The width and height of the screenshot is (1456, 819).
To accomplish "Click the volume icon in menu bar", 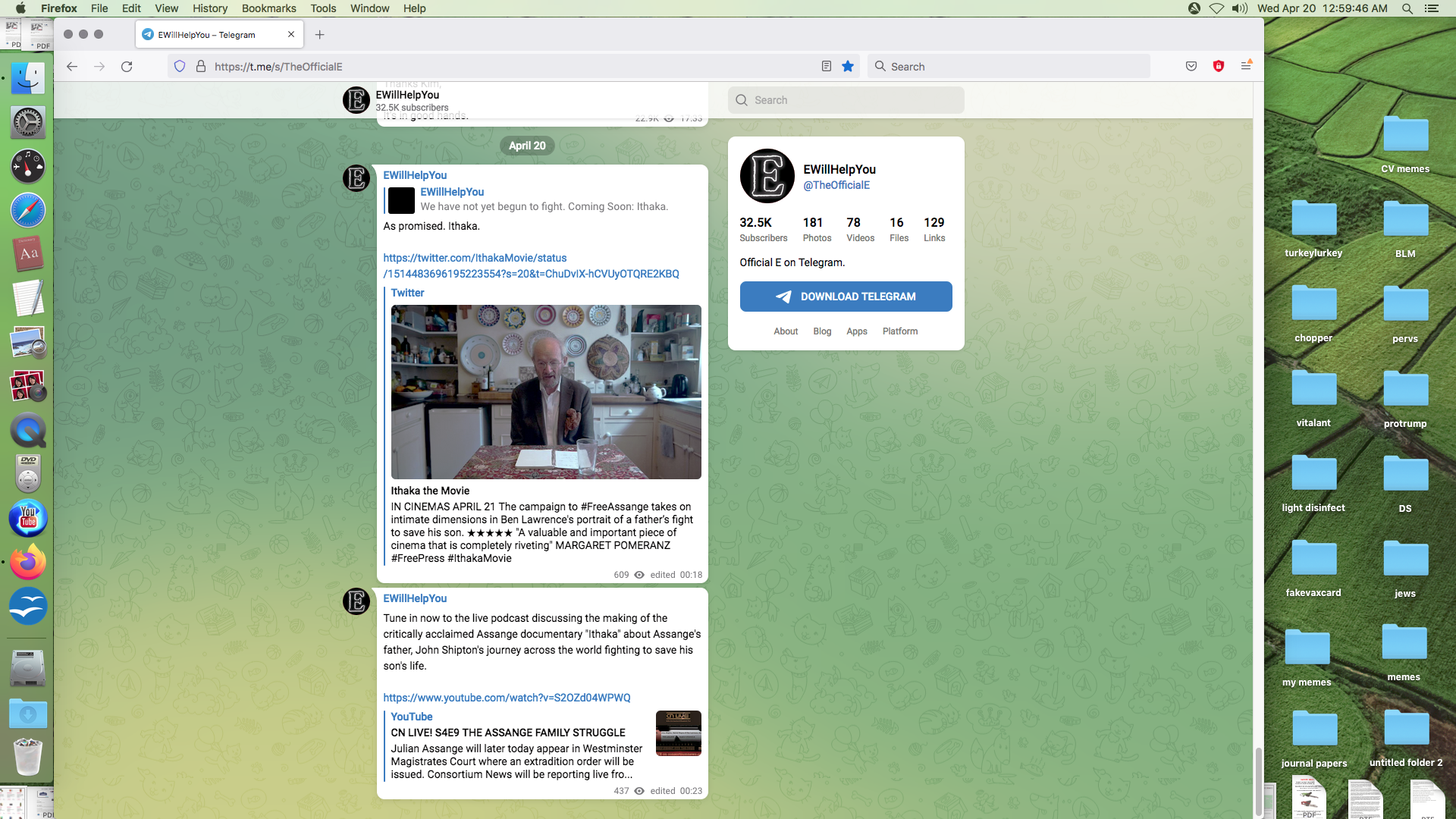I will click(x=1240, y=8).
